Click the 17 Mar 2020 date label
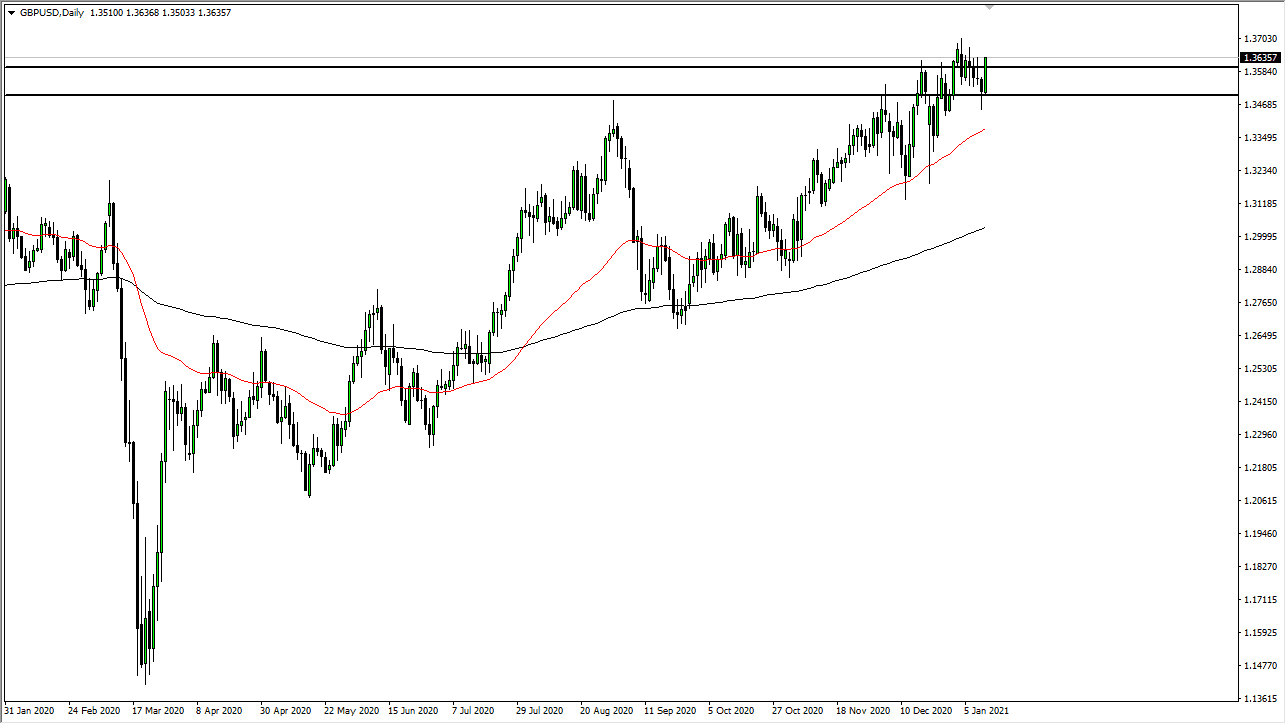The image size is (1286, 724). pos(160,711)
